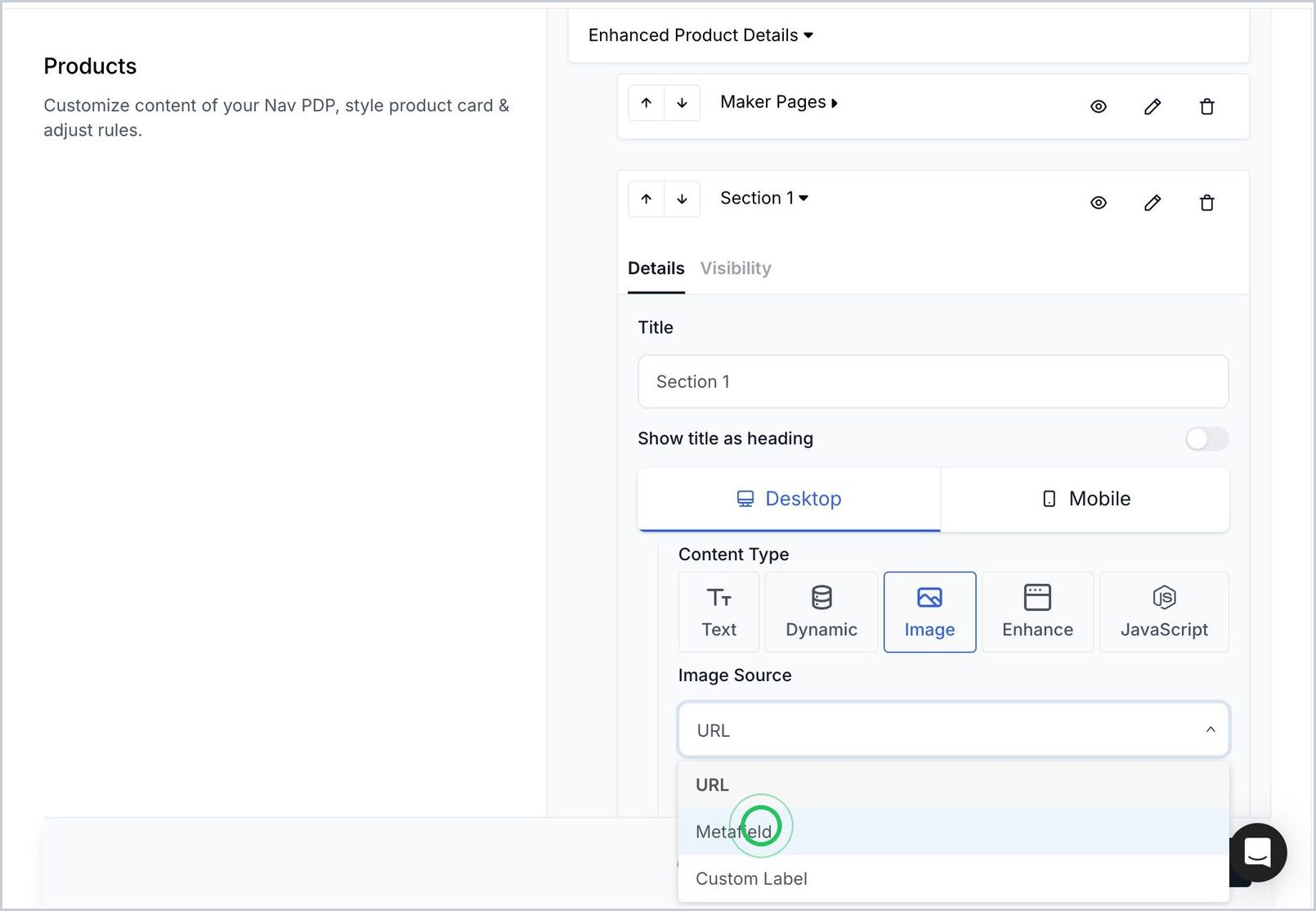Viewport: 1316px width, 911px height.
Task: Select Custom Label image source option
Action: (953, 878)
